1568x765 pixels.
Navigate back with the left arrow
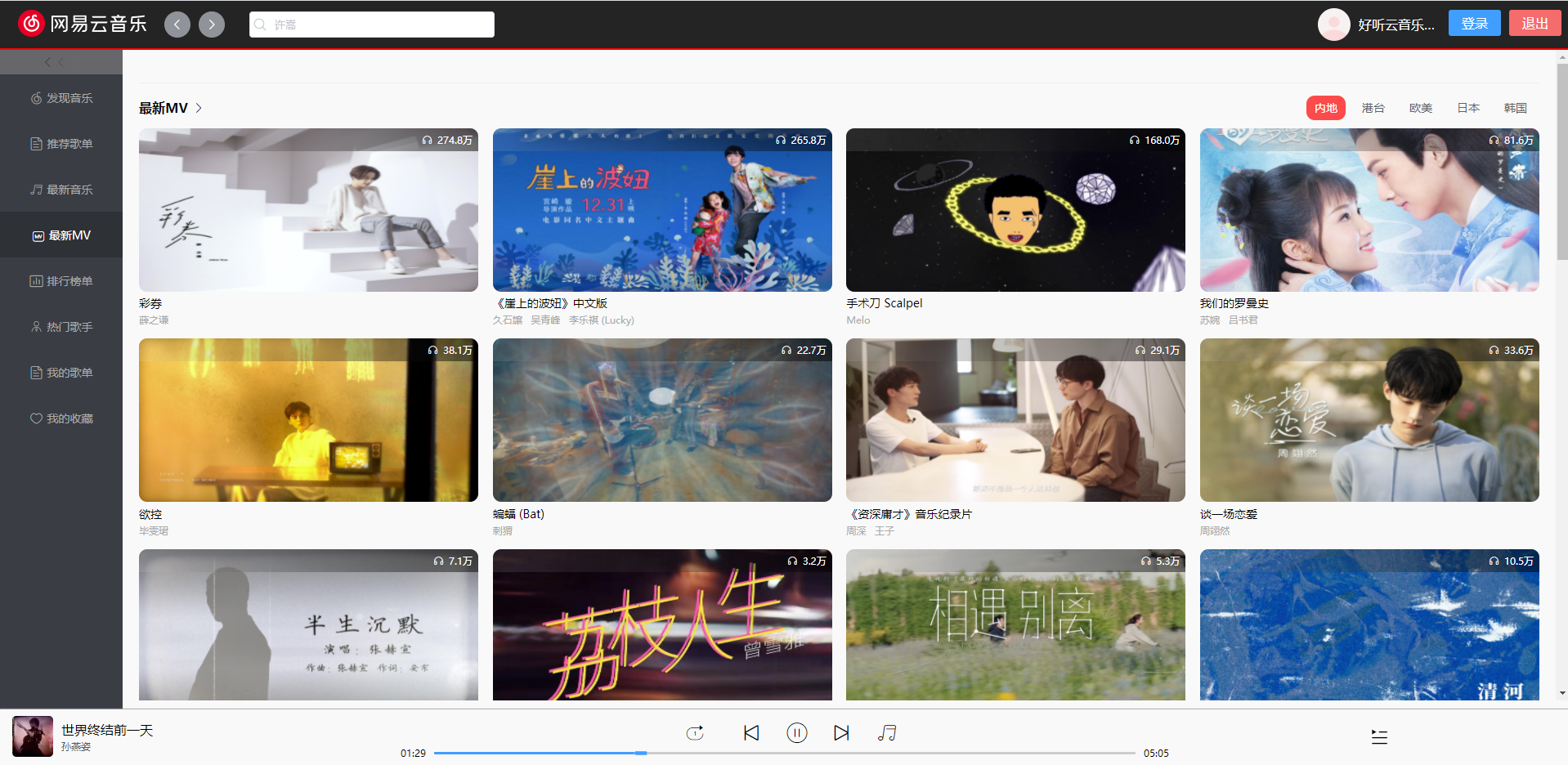point(177,24)
